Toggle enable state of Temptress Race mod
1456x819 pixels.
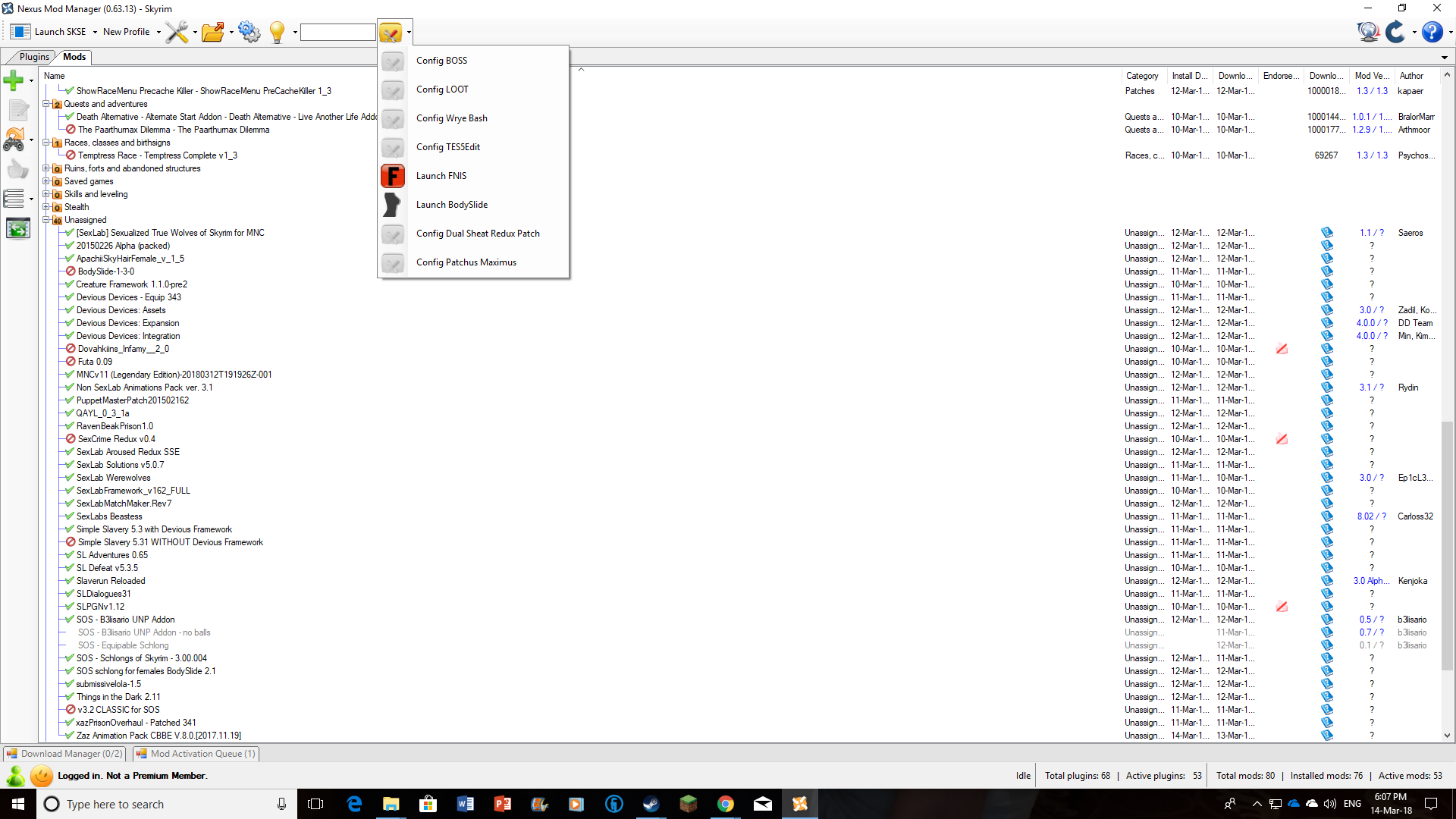click(70, 155)
